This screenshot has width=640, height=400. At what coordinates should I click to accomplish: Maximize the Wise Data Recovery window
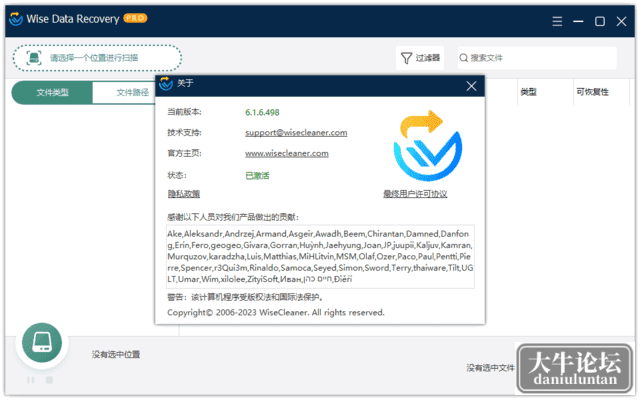pyautogui.click(x=600, y=21)
